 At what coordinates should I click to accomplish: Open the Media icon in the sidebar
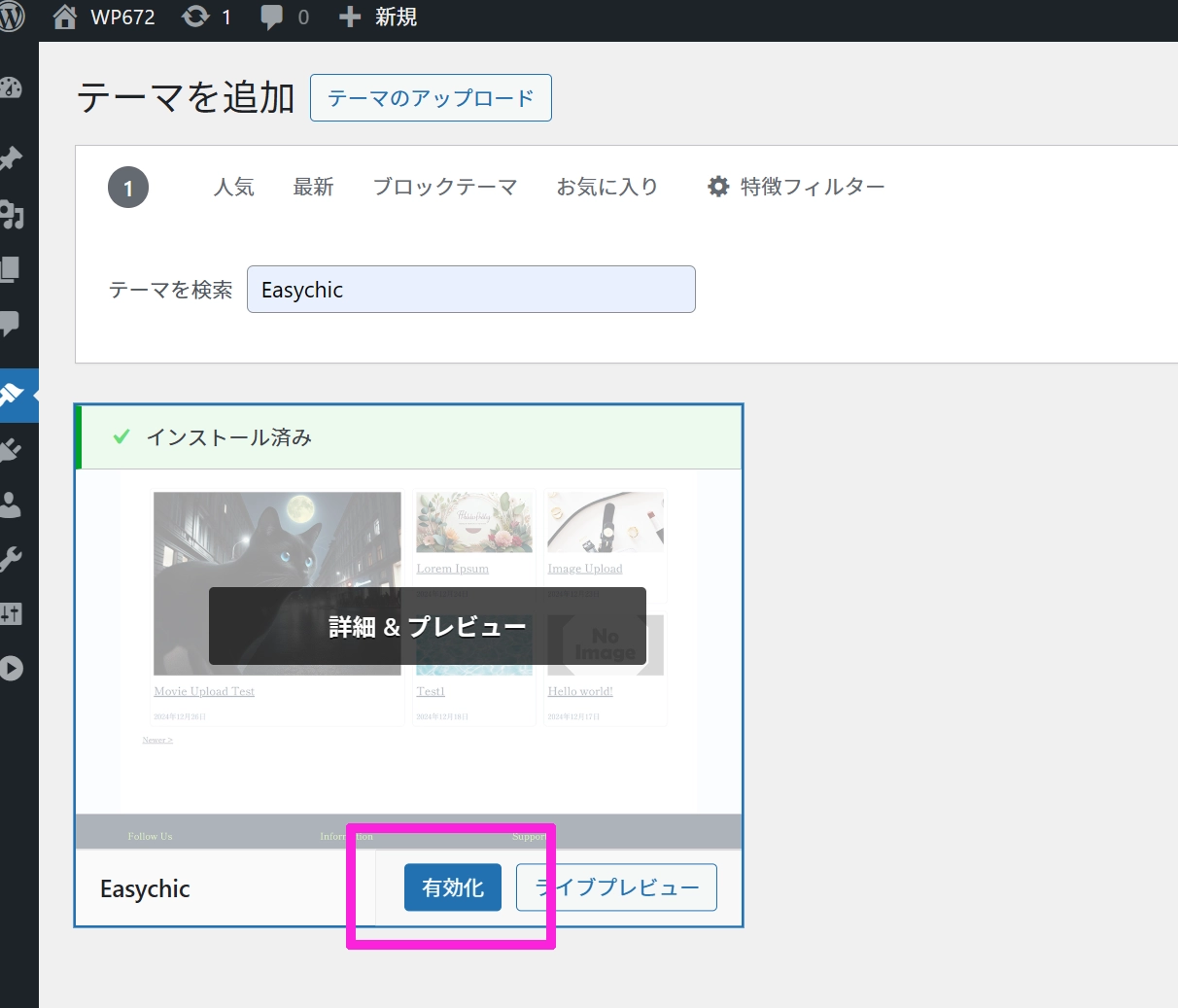click(12, 214)
